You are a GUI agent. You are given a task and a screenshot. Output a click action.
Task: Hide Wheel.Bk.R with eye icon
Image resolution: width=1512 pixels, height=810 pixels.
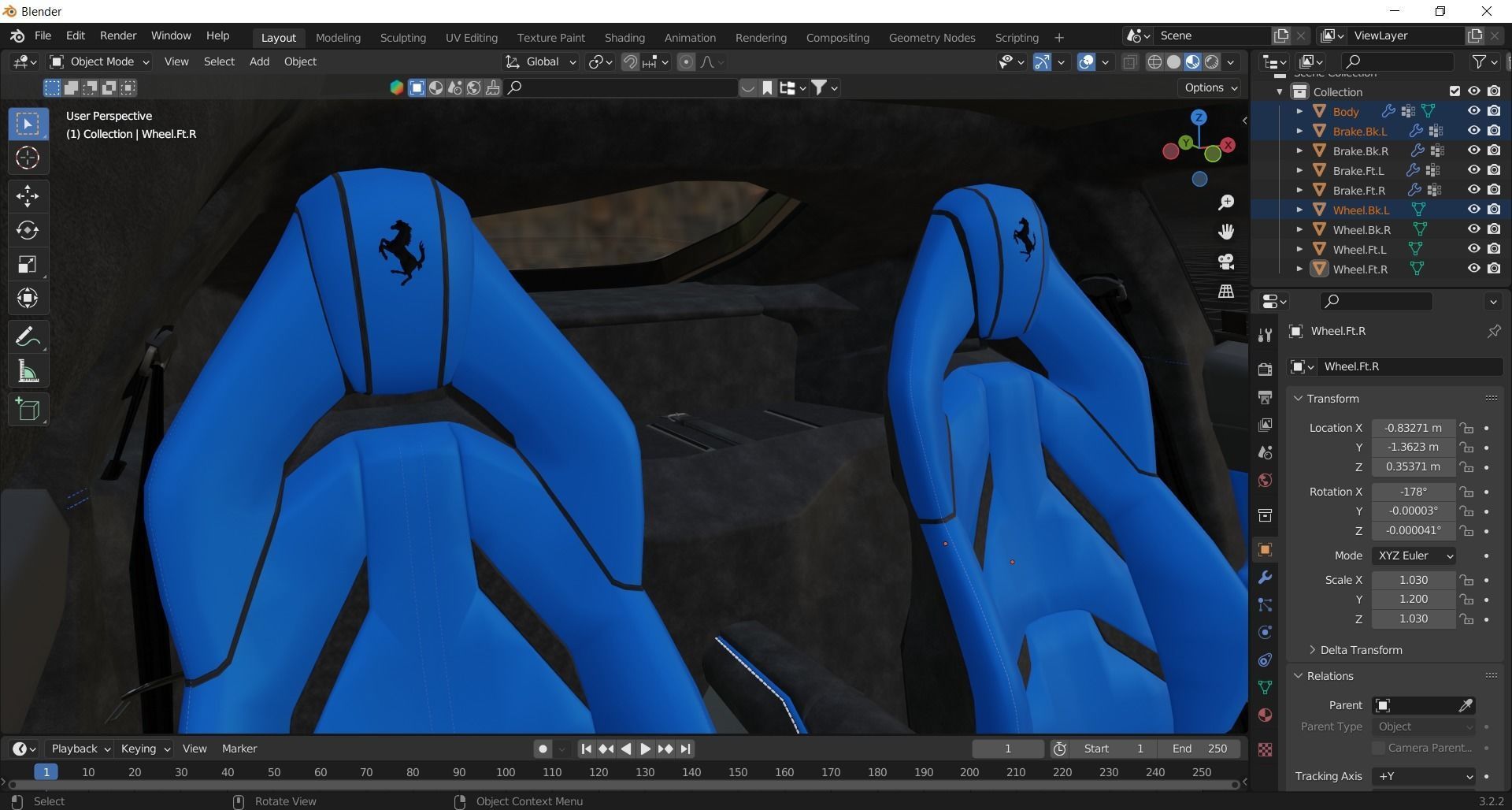[1473, 229]
